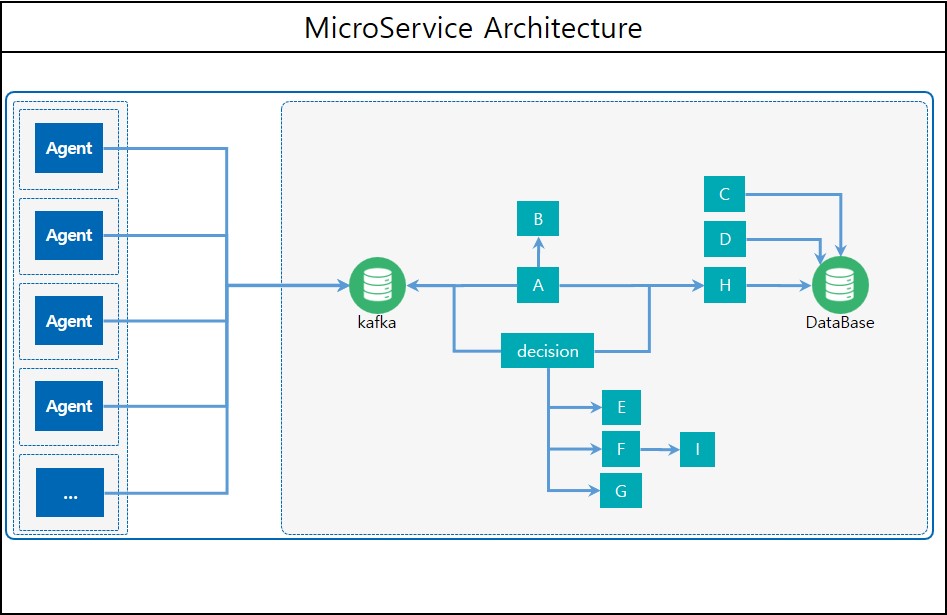
Task: Click service node F
Action: [x=621, y=450]
